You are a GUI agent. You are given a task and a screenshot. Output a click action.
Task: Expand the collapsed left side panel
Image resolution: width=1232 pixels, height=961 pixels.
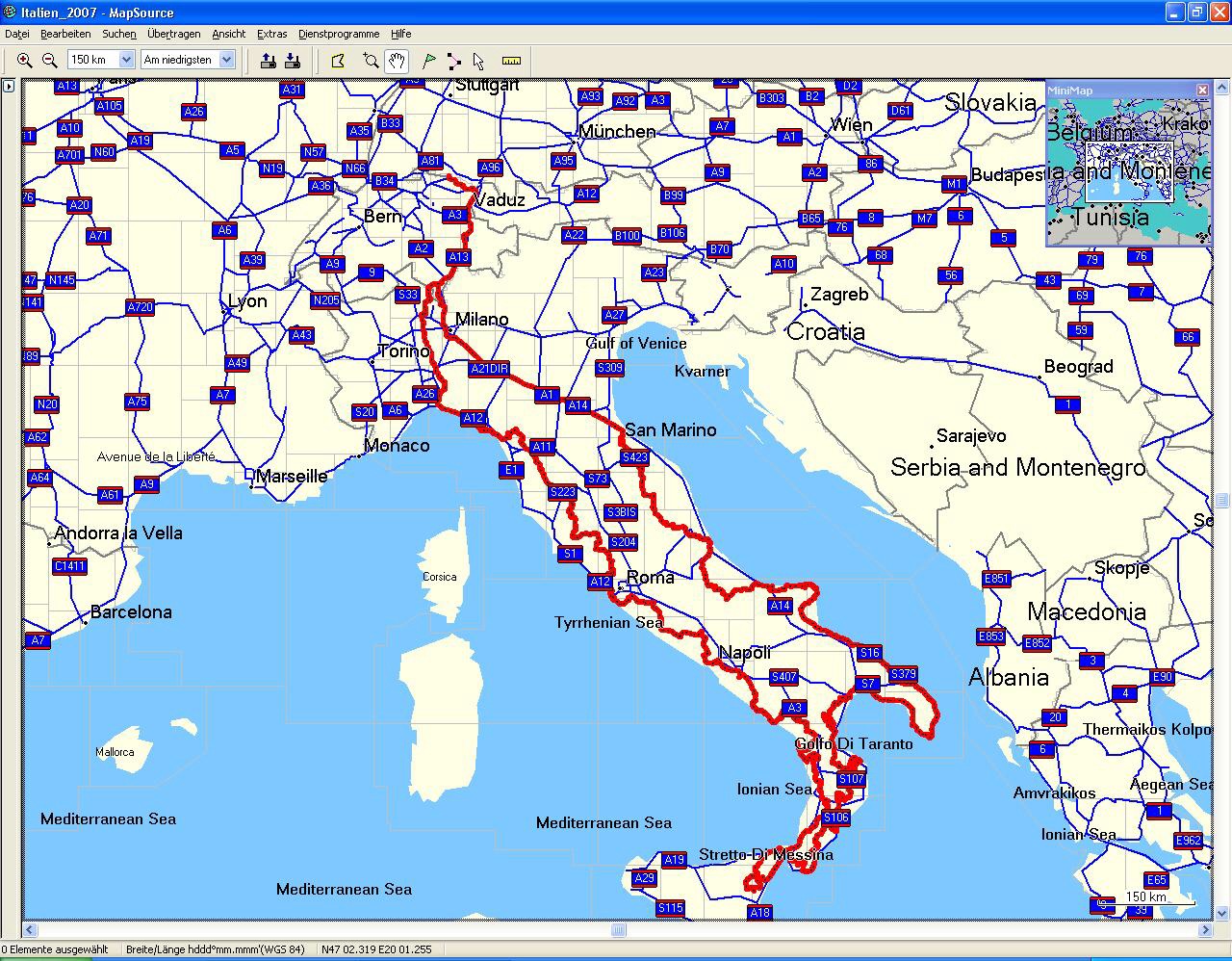(9, 87)
